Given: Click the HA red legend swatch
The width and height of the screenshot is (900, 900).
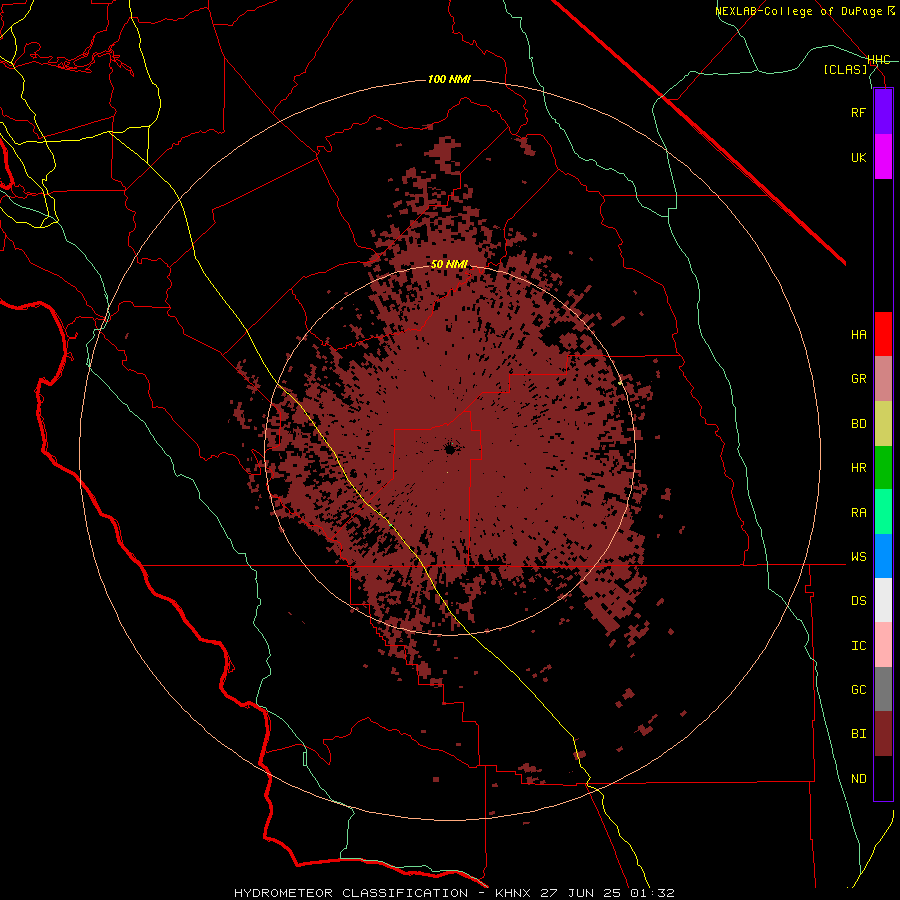Looking at the screenshot, I should tap(883, 334).
